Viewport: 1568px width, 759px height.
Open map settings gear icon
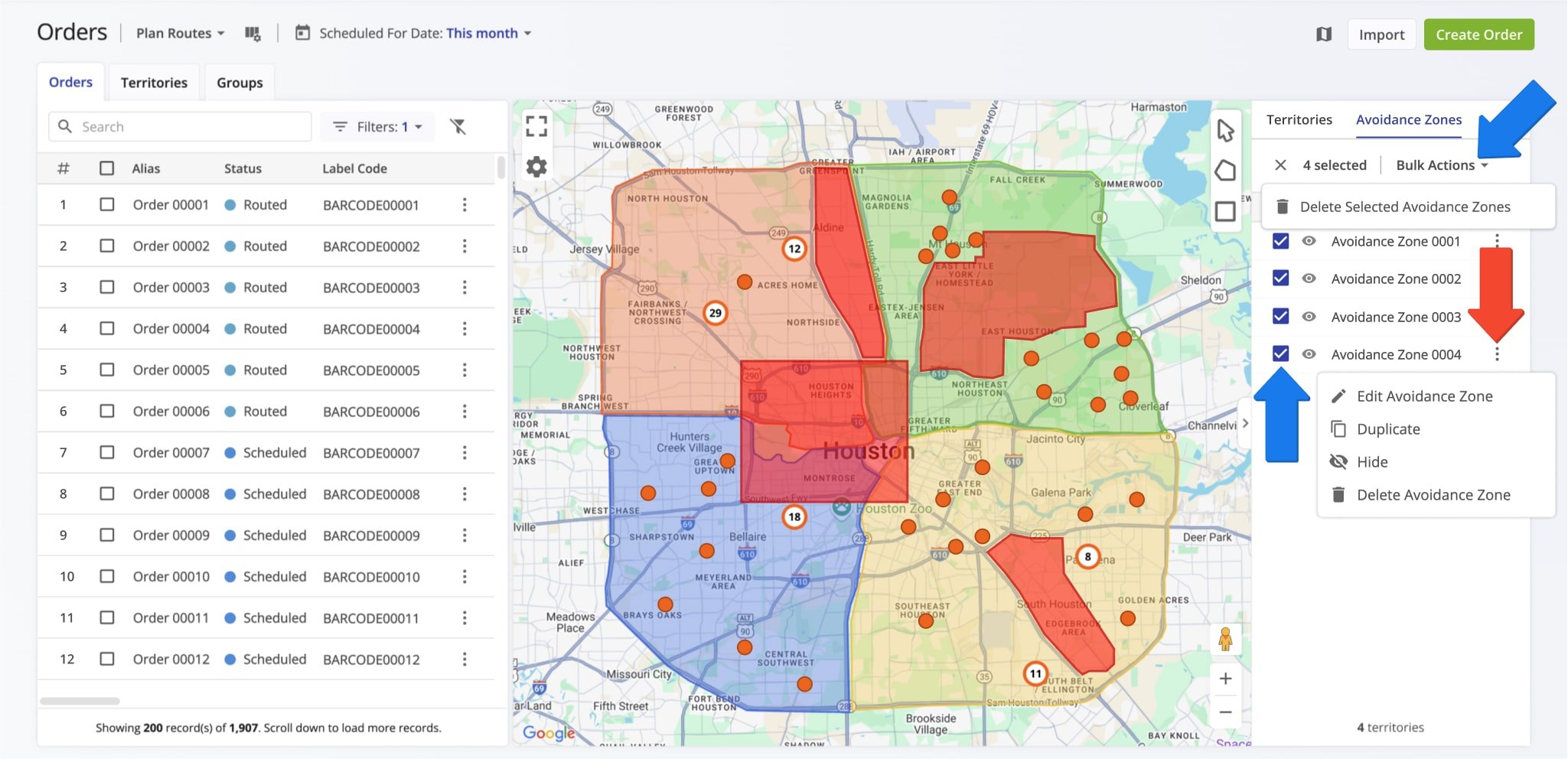(x=536, y=166)
